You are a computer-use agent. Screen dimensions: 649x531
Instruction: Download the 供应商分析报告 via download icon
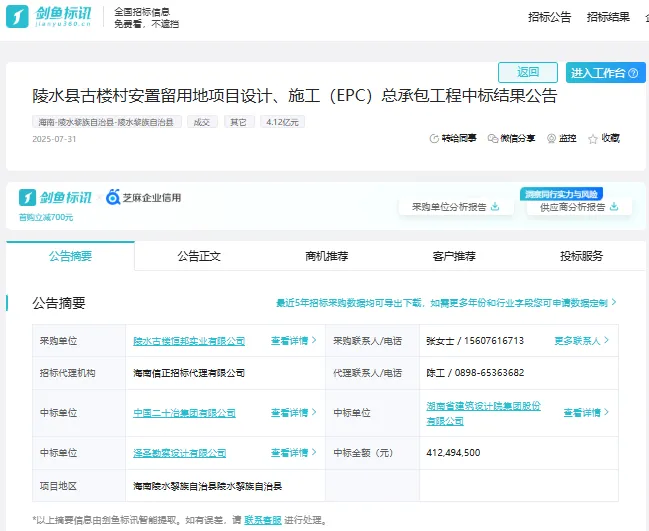point(614,207)
